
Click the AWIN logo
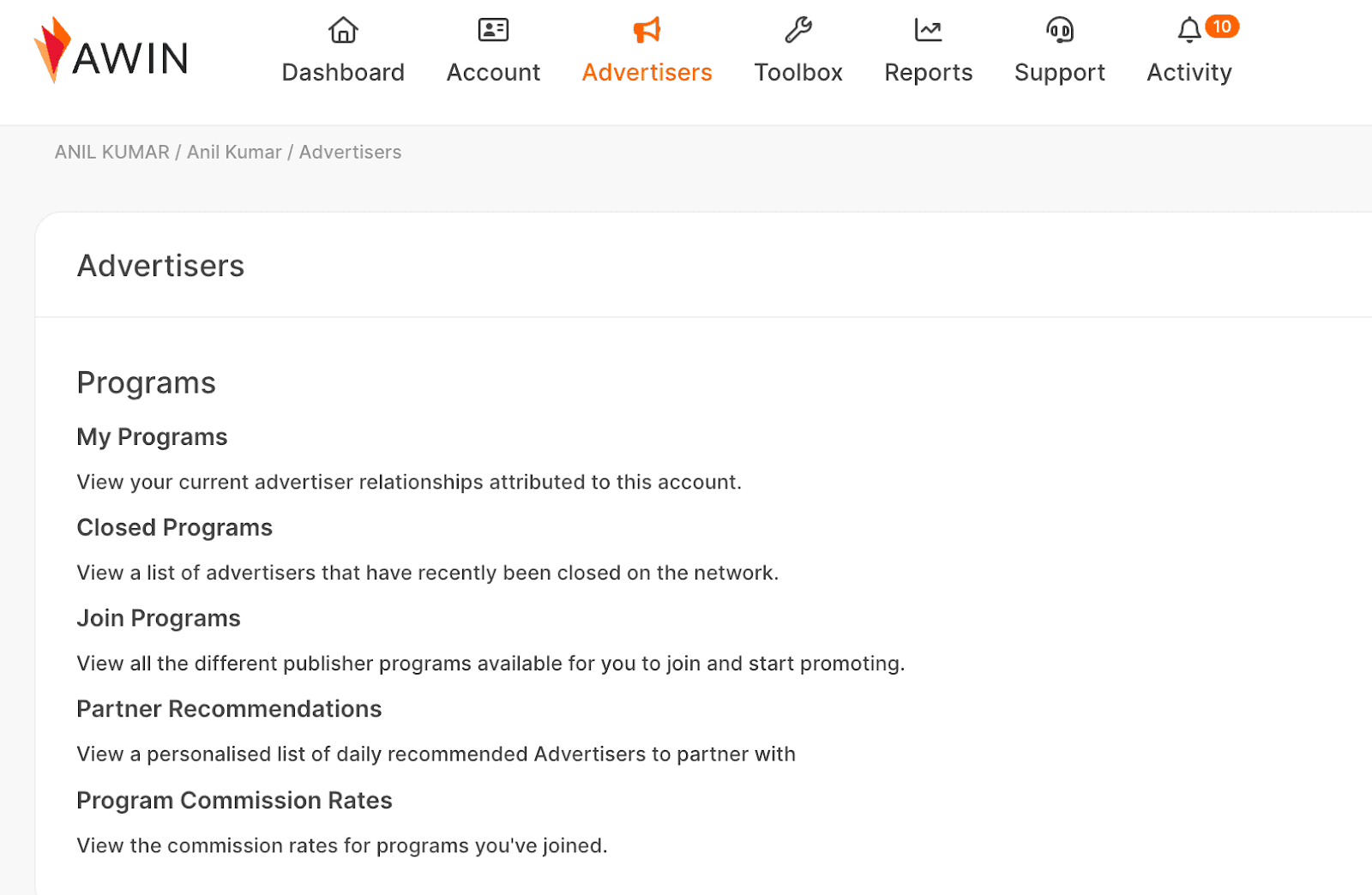point(111,51)
